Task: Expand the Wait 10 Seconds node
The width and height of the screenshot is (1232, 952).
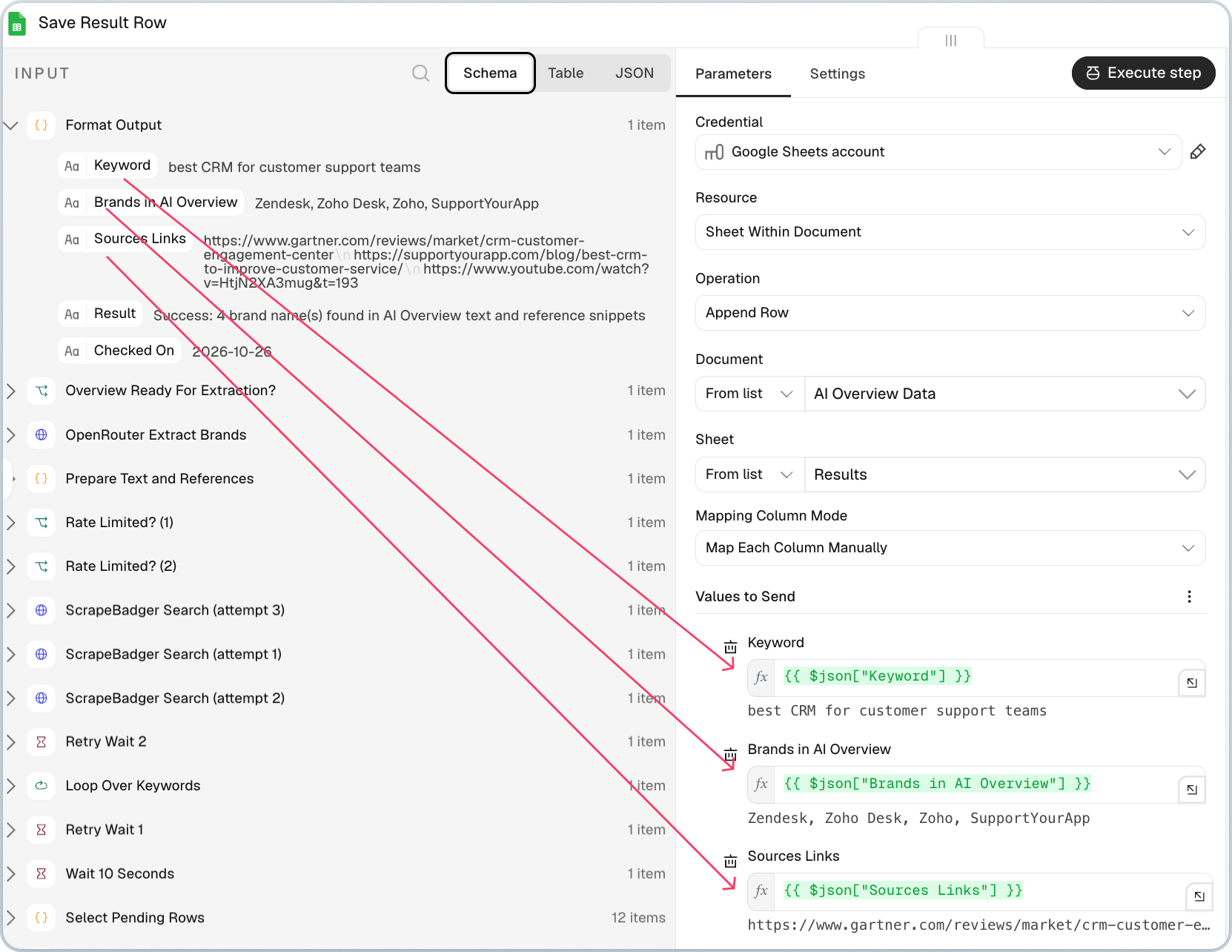Action: (x=11, y=874)
